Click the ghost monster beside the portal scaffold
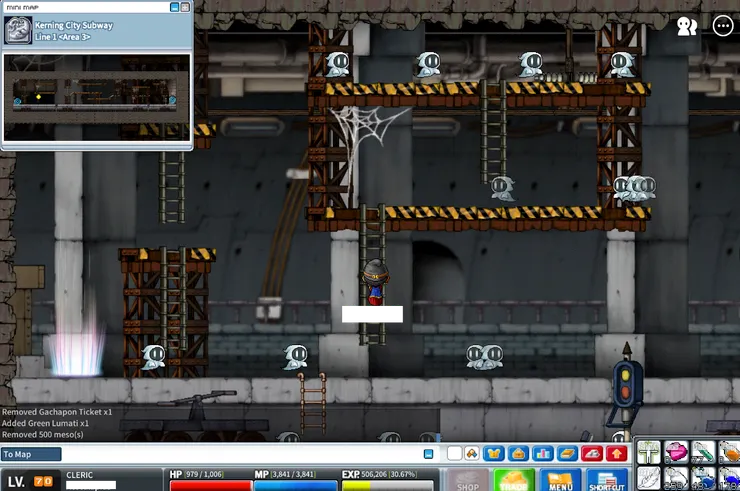This screenshot has width=740, height=491. [154, 357]
